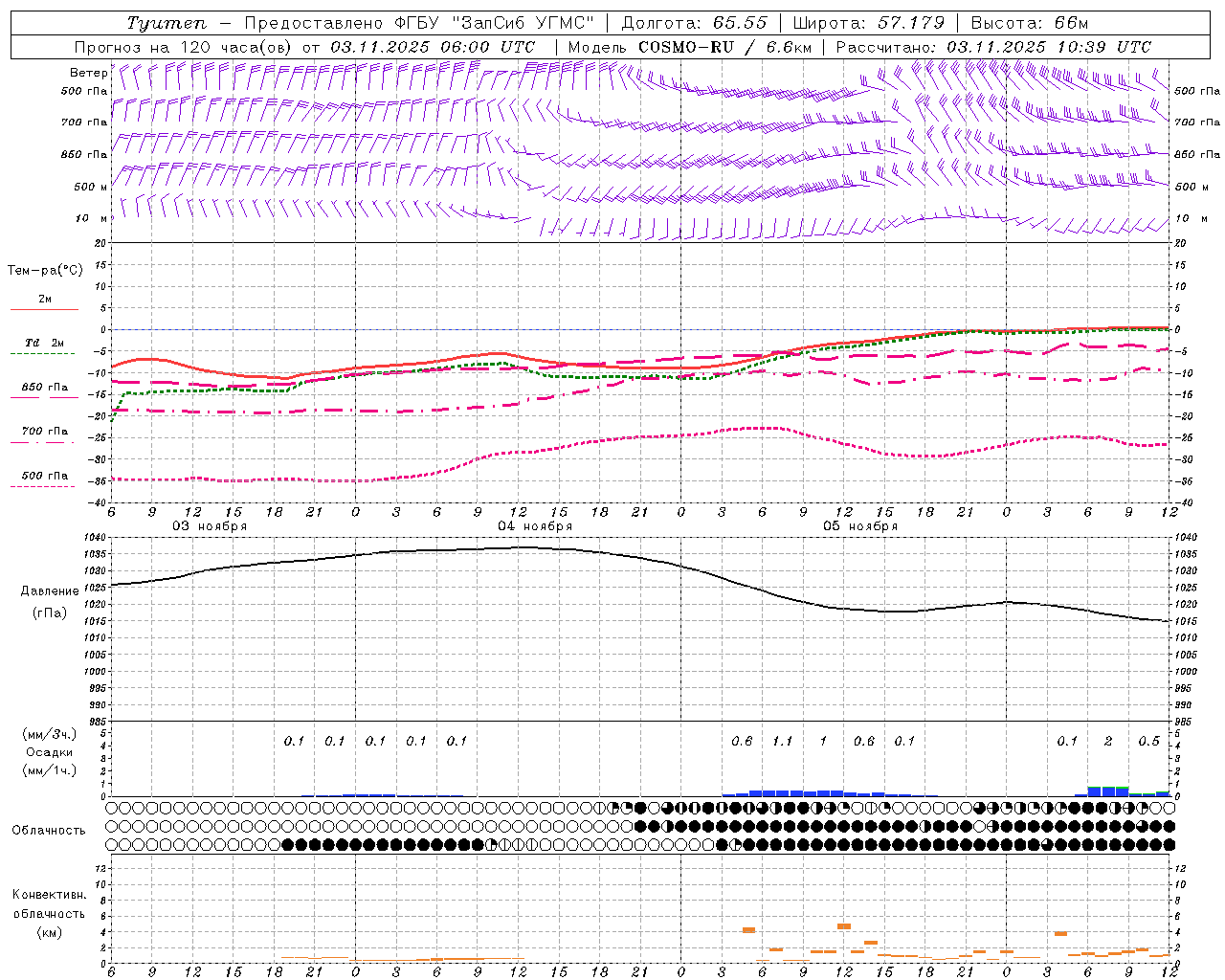Click the Давление axis label
Screen dimensions: 1225x980
[50, 590]
